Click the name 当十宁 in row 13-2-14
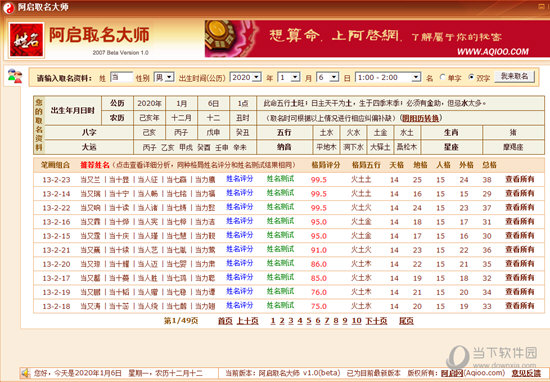Image resolution: width=550 pixels, height=382 pixels. point(119,194)
